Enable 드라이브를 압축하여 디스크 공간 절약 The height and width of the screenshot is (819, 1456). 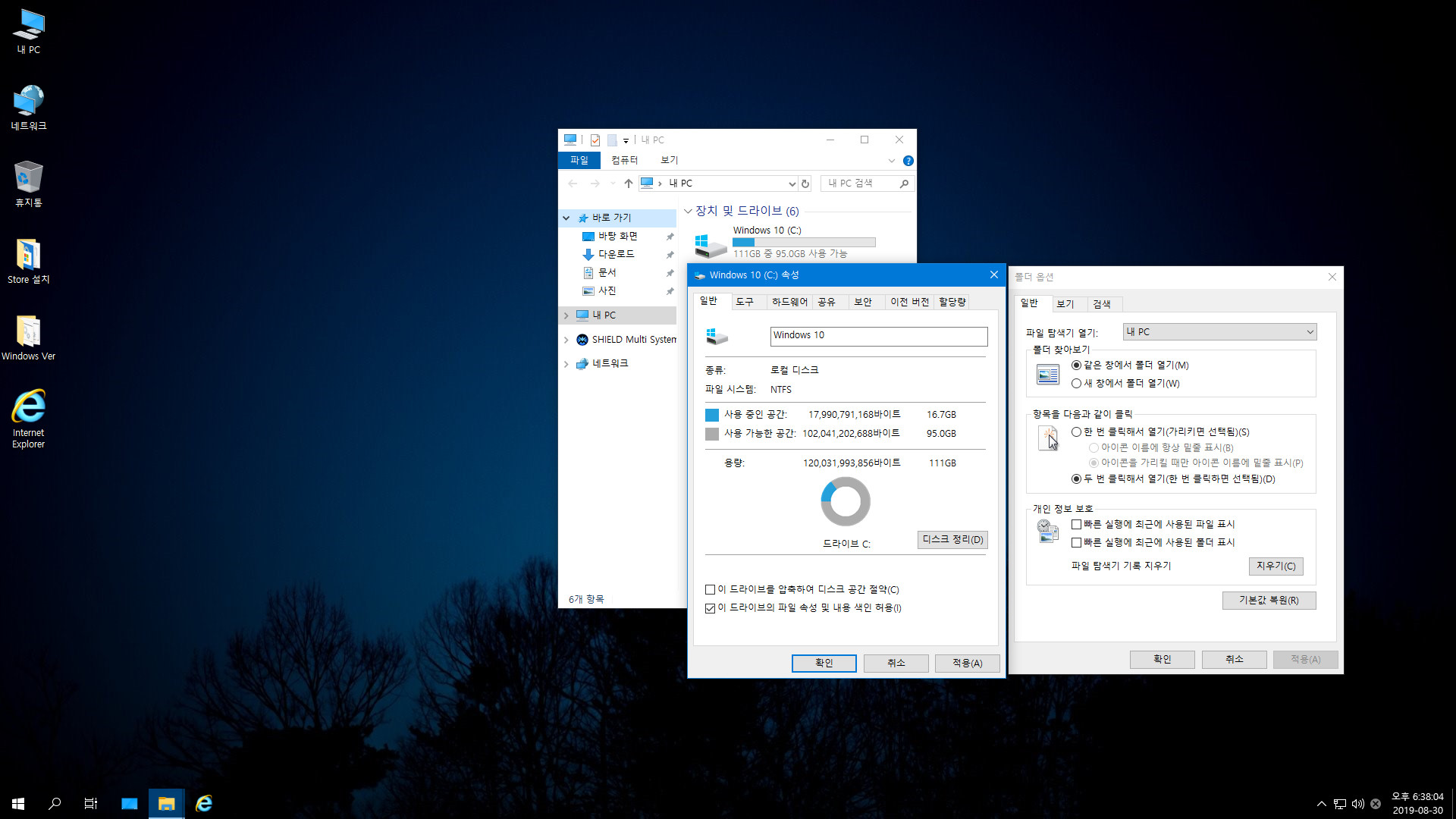click(x=710, y=590)
